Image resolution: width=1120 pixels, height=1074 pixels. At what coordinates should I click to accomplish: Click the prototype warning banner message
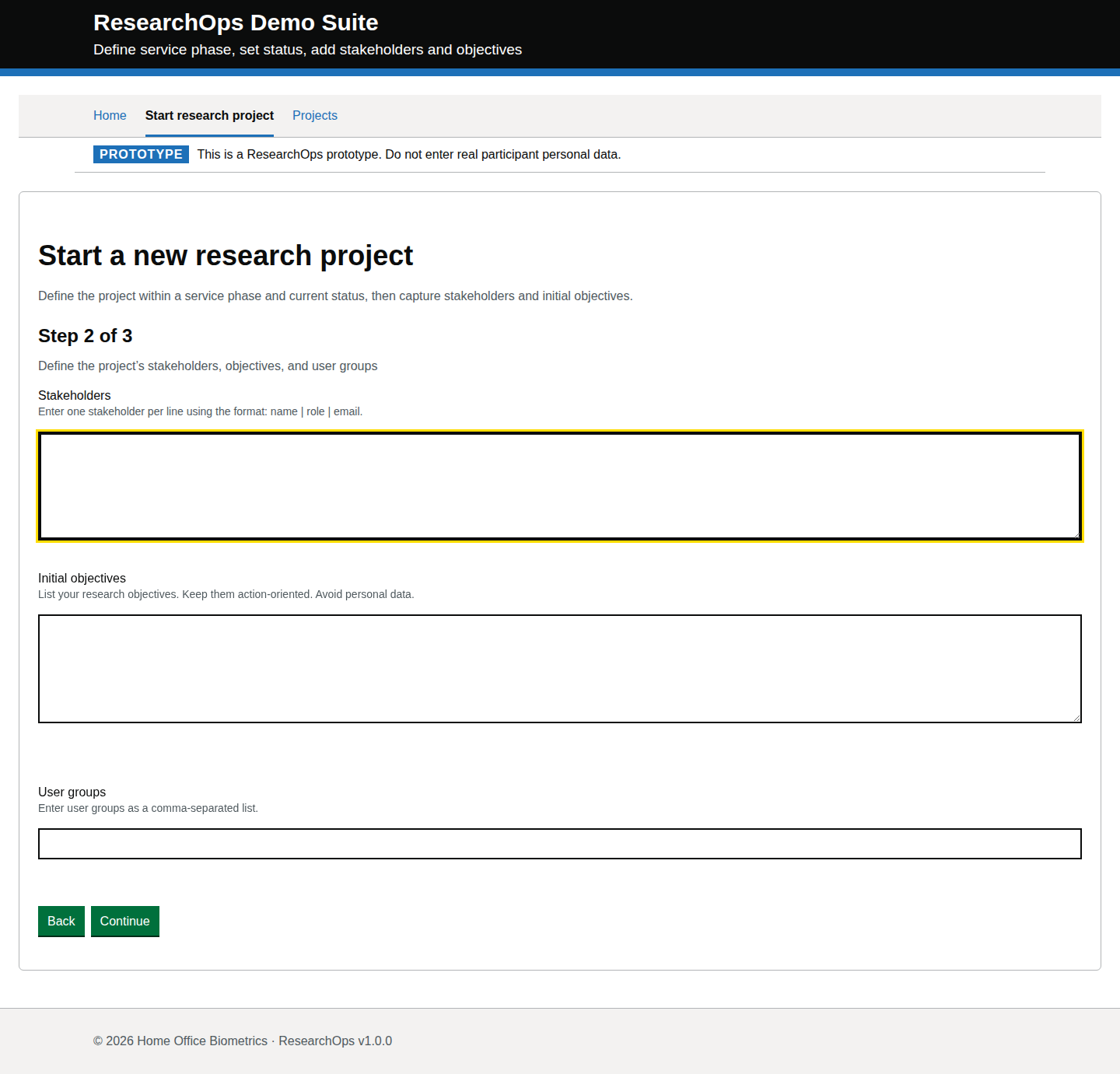[x=408, y=154]
